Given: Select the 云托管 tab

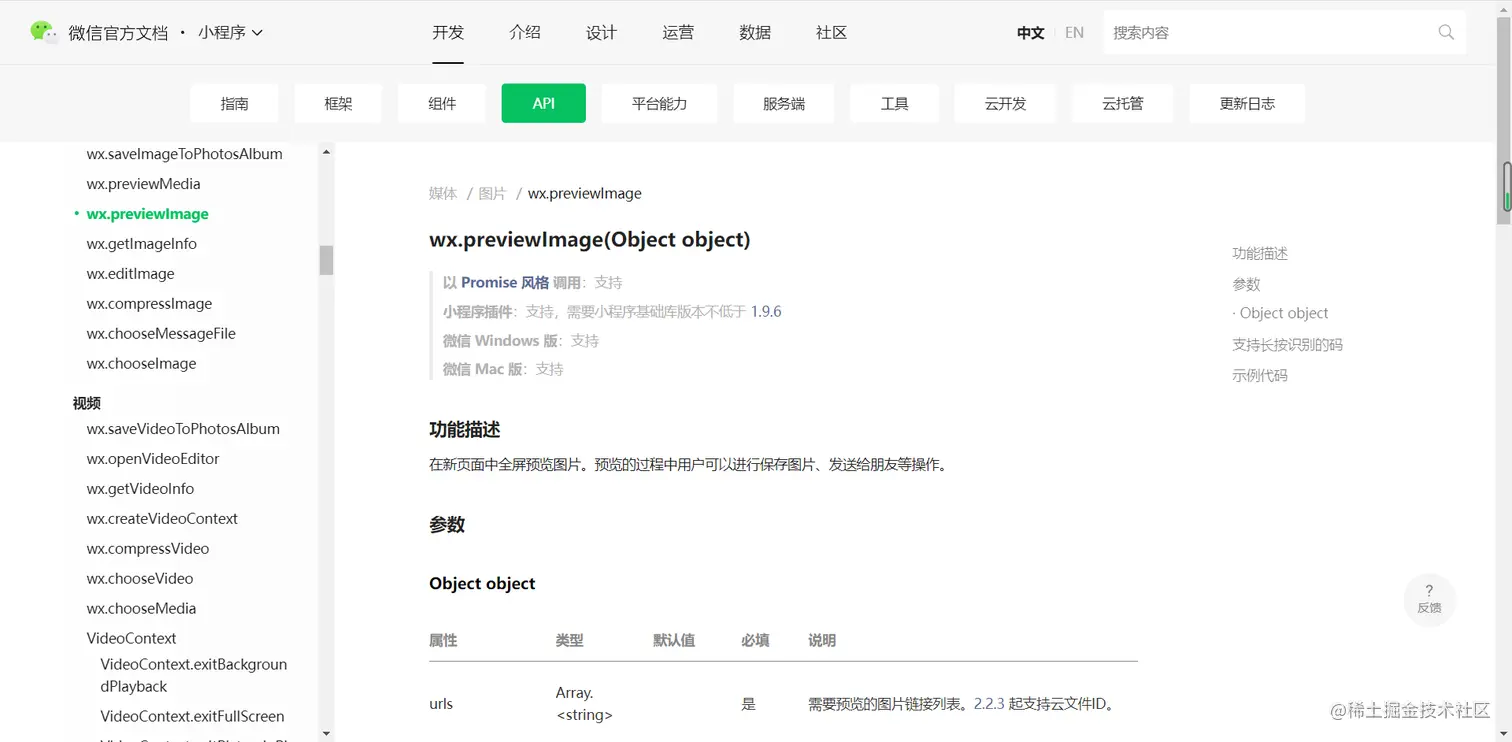Looking at the screenshot, I should (1122, 103).
